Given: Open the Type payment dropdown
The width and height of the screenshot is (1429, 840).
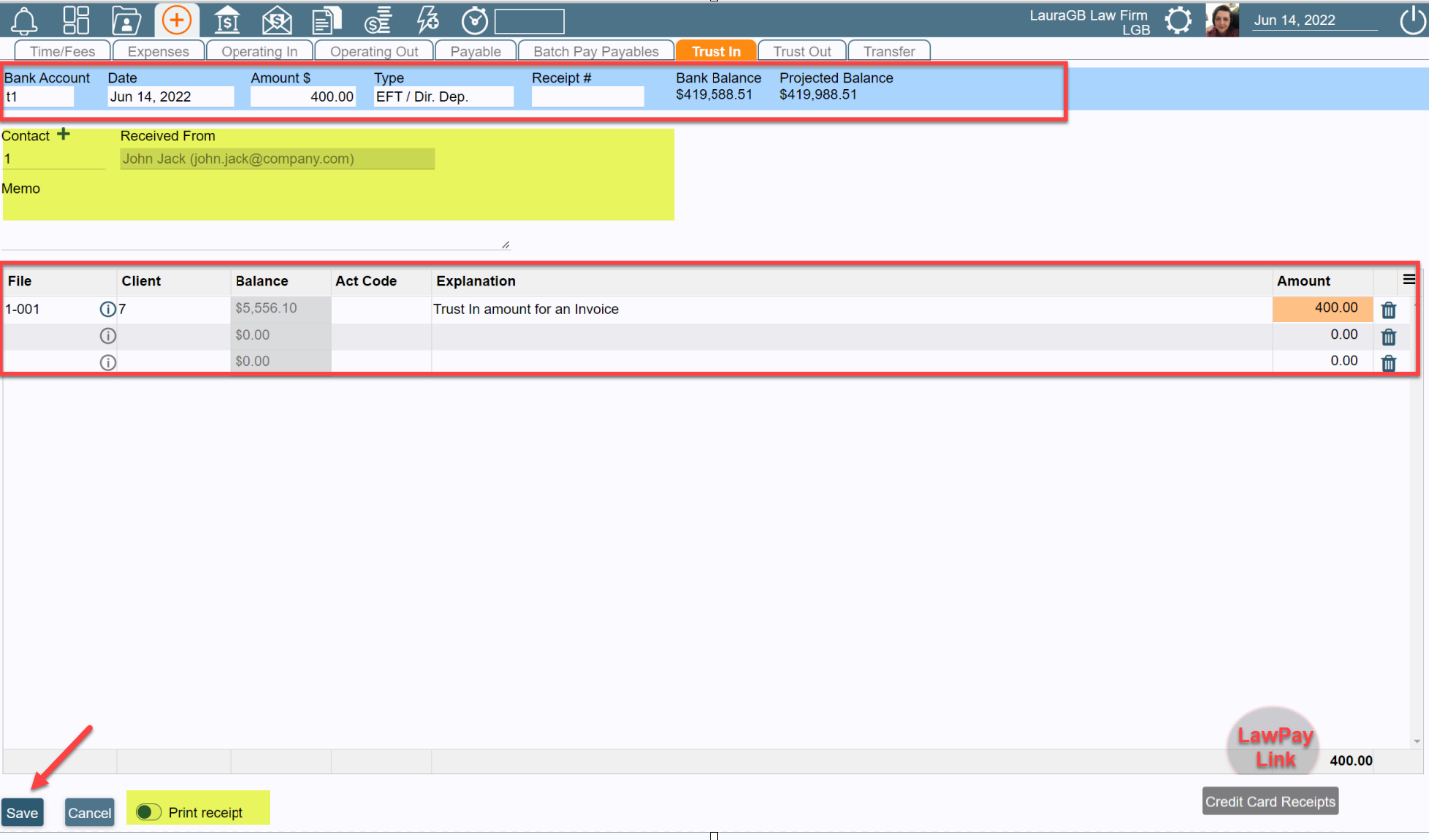Looking at the screenshot, I should coord(443,96).
